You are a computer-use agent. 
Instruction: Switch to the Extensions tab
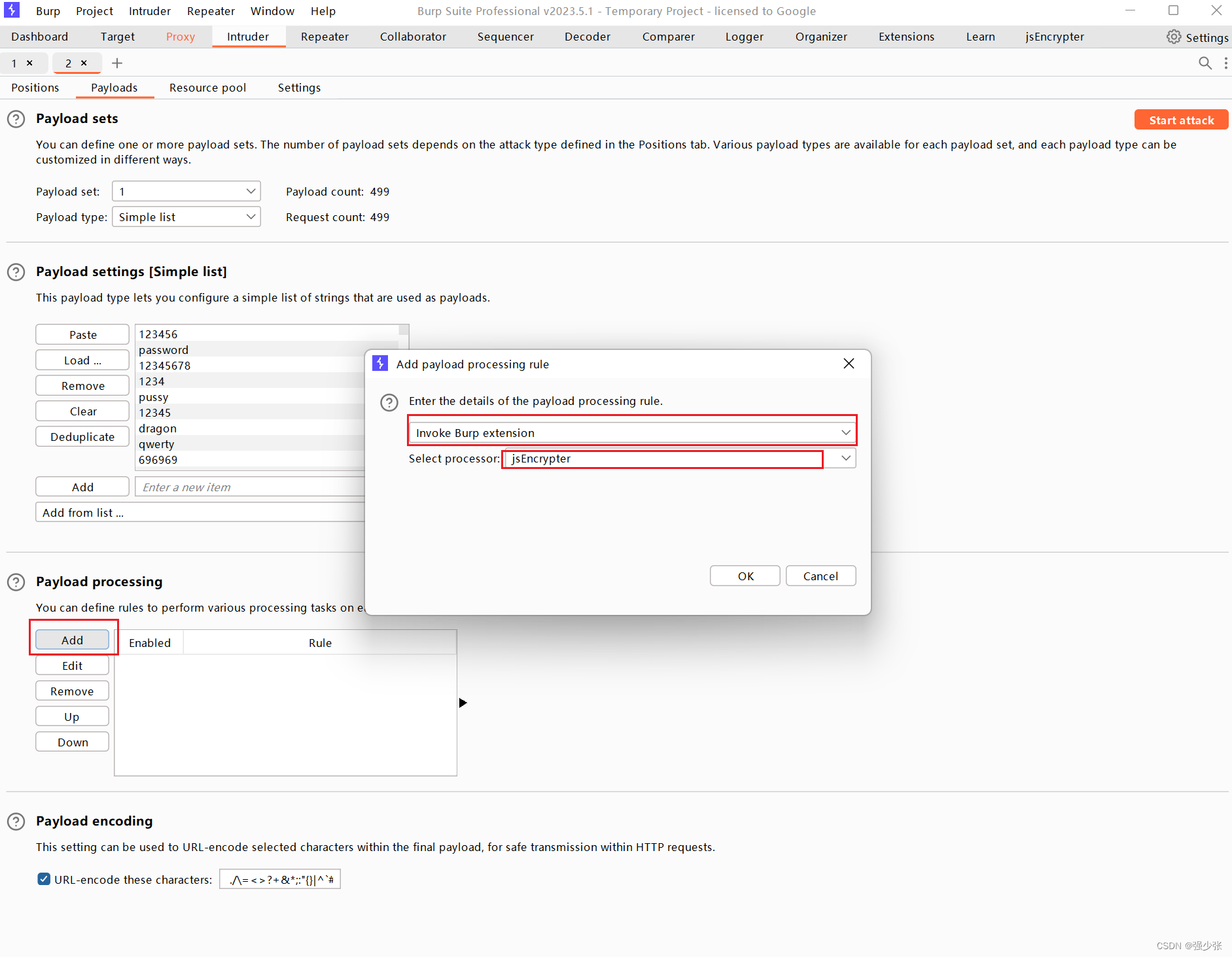tap(906, 37)
